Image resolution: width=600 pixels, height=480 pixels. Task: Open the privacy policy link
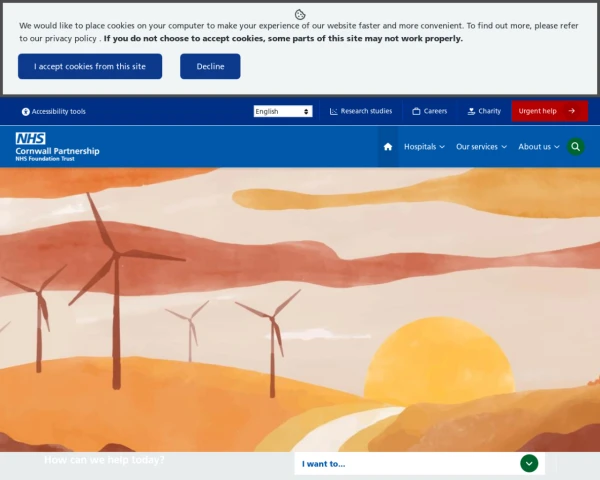pyautogui.click(x=71, y=39)
